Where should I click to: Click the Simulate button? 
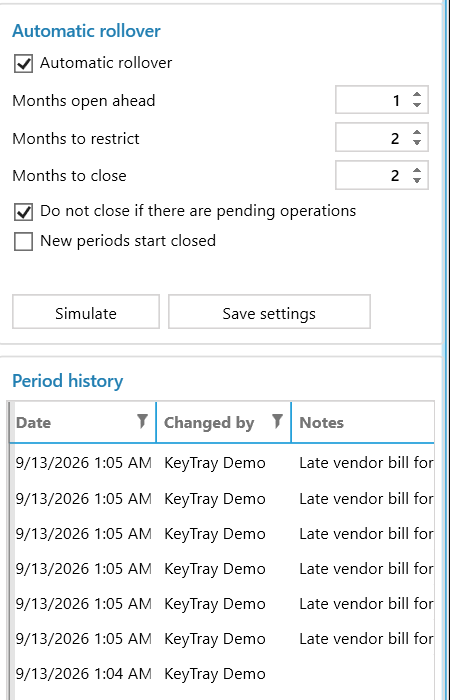pyautogui.click(x=86, y=312)
